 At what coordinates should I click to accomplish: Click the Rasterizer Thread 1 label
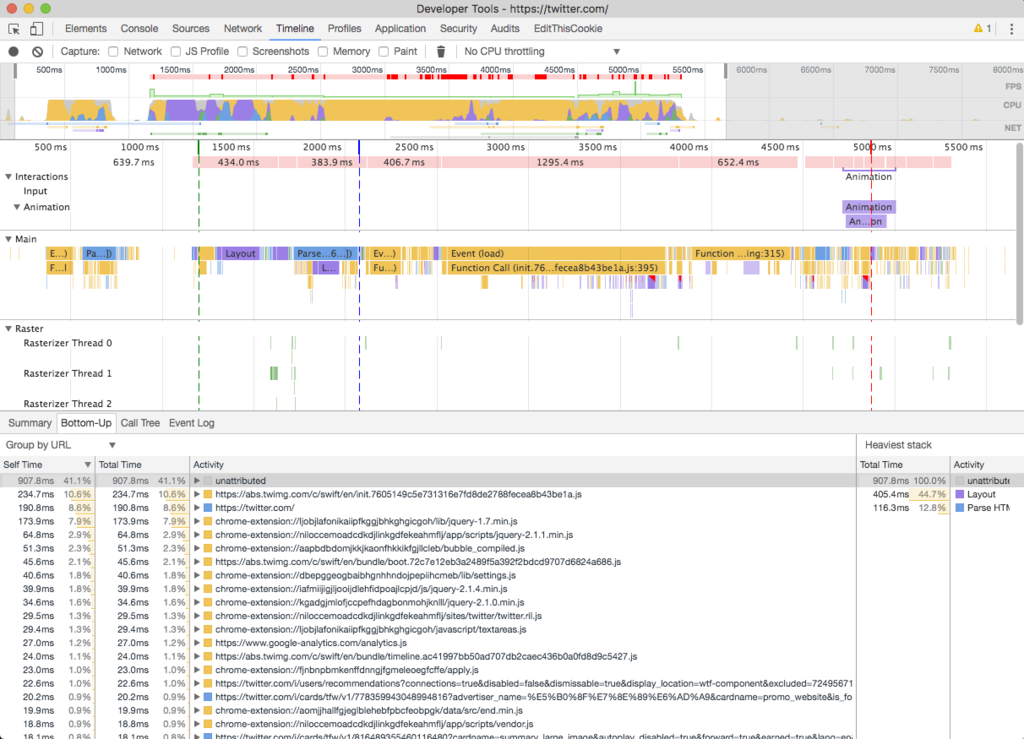pos(68,373)
